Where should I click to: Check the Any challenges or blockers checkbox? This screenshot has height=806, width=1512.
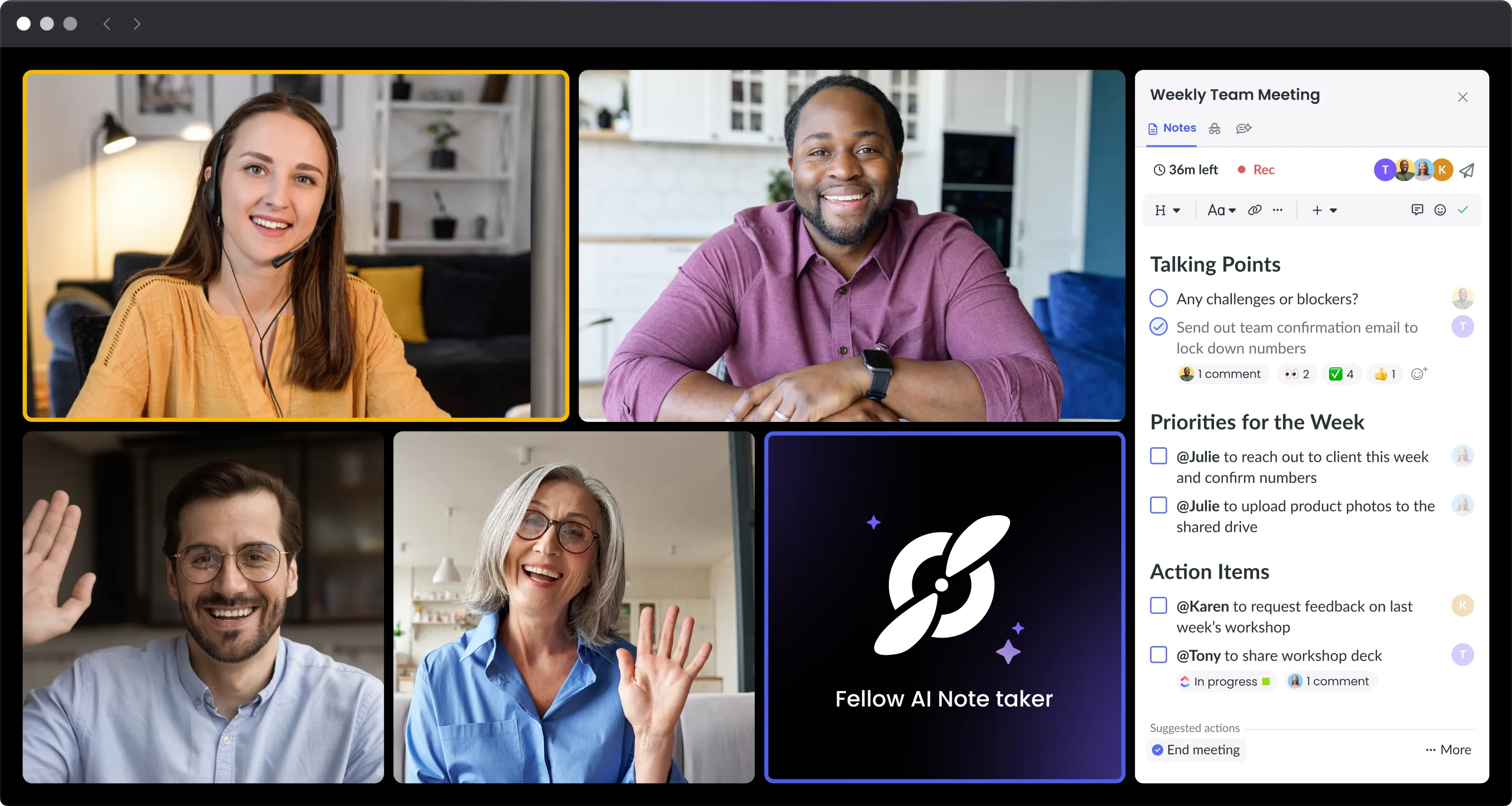click(1158, 298)
